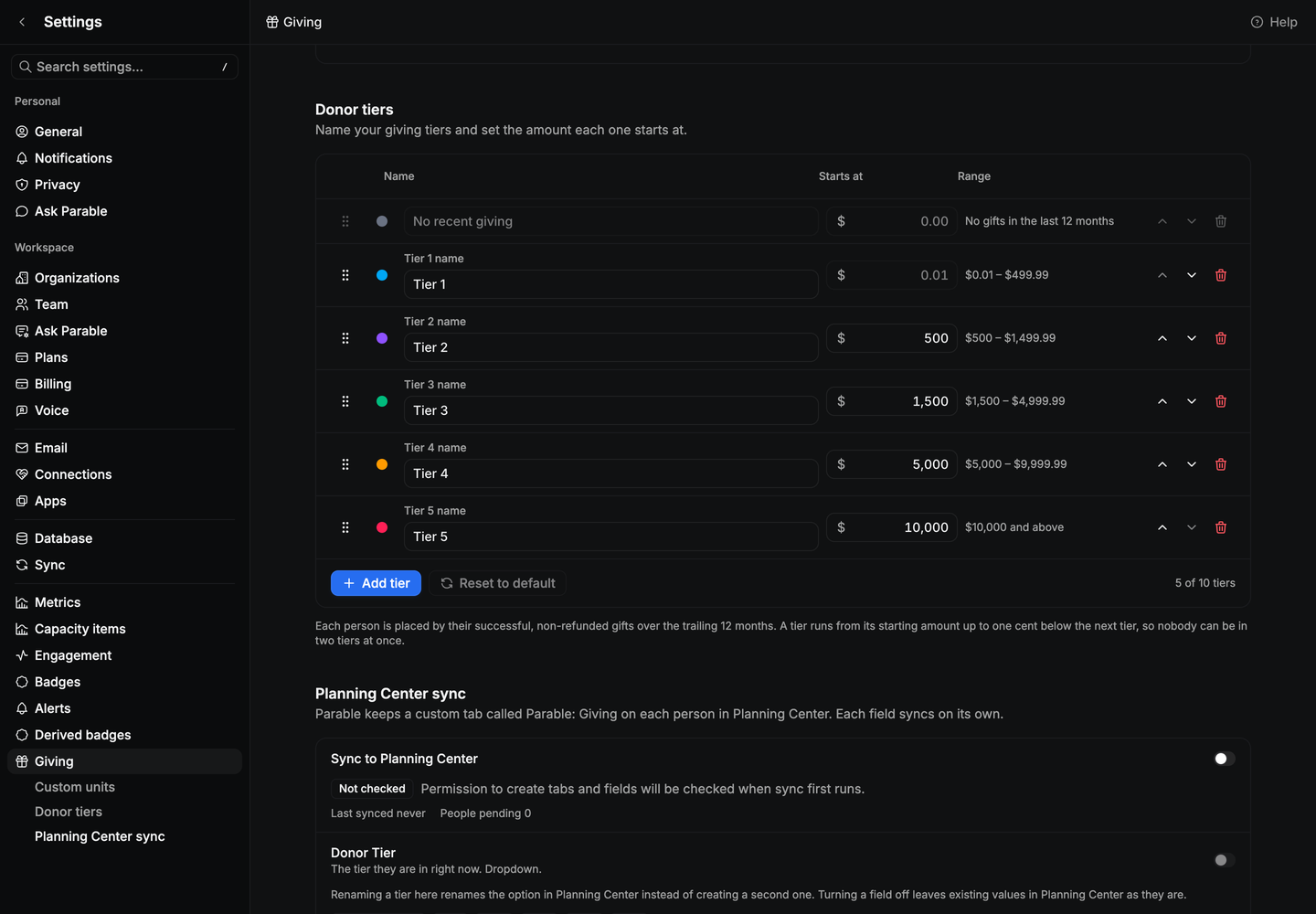This screenshot has height=914, width=1316.
Task: Remove Tier 3 using the trash icon
Action: 1221,401
